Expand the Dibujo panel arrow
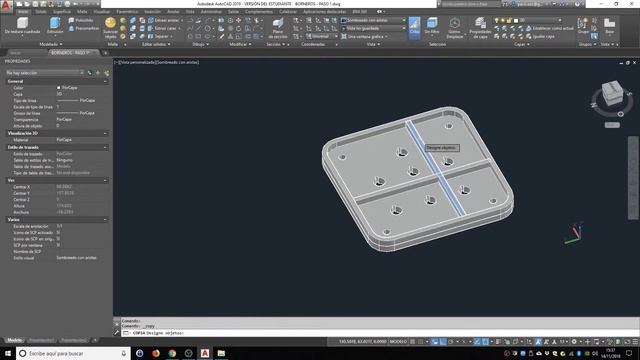 coord(207,44)
